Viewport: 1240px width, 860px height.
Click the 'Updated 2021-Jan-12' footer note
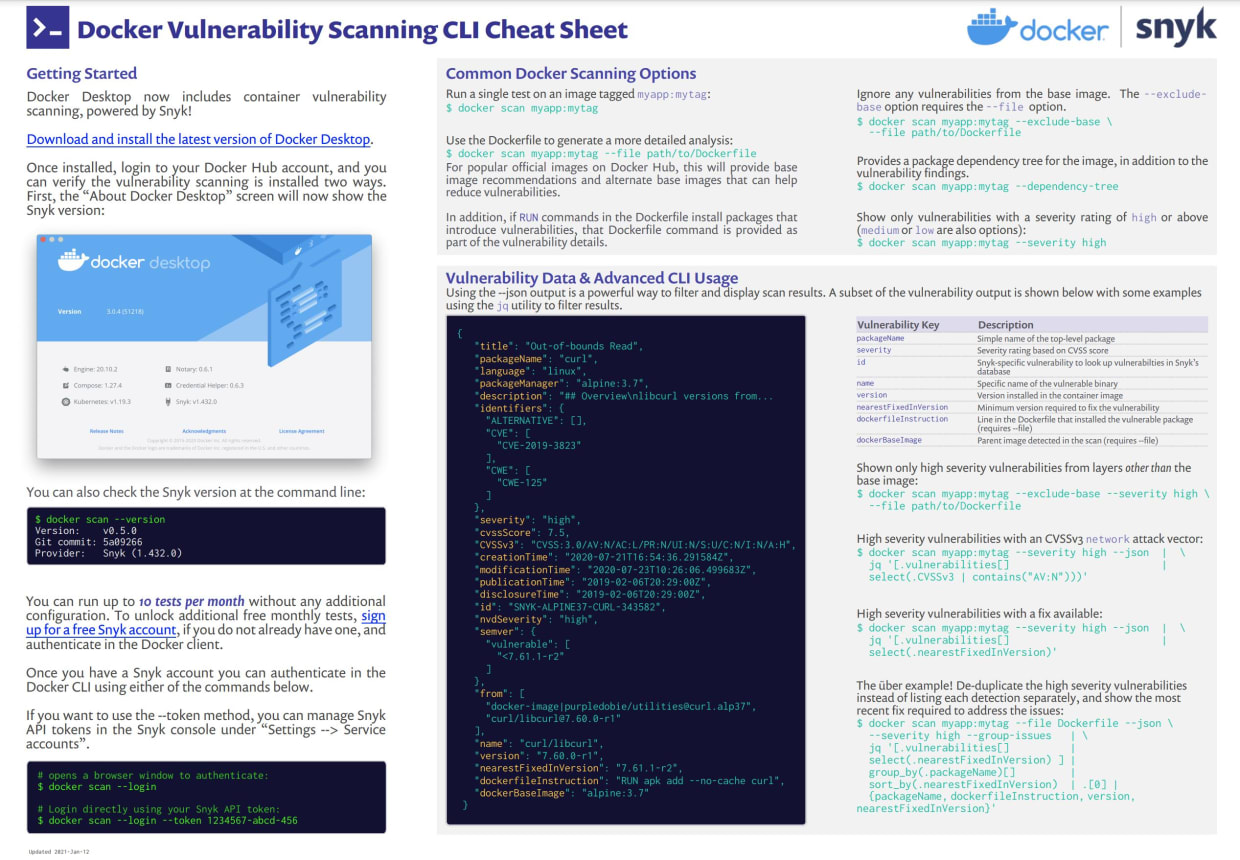pyautogui.click(x=61, y=852)
